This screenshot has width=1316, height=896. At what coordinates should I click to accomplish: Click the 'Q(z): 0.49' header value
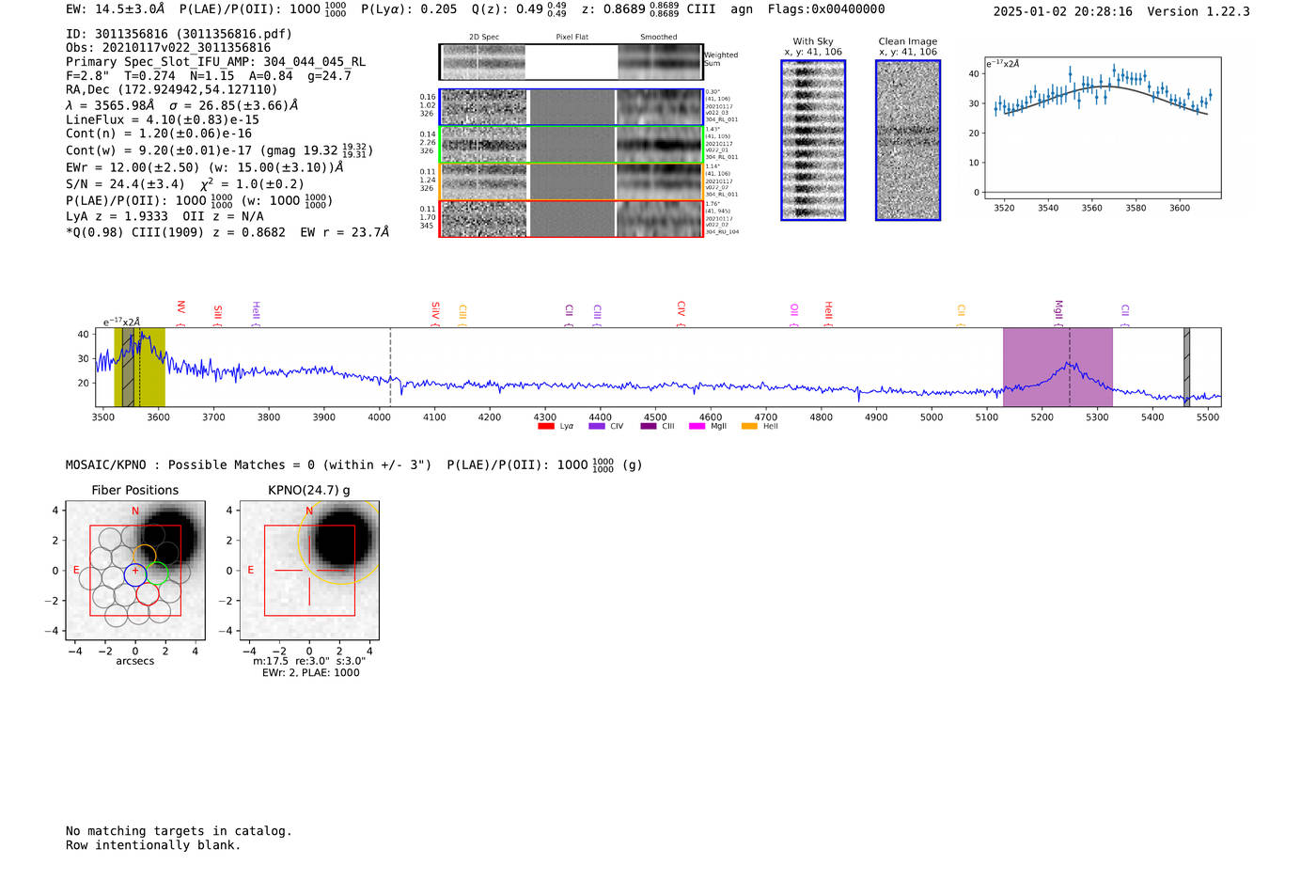tap(508, 8)
